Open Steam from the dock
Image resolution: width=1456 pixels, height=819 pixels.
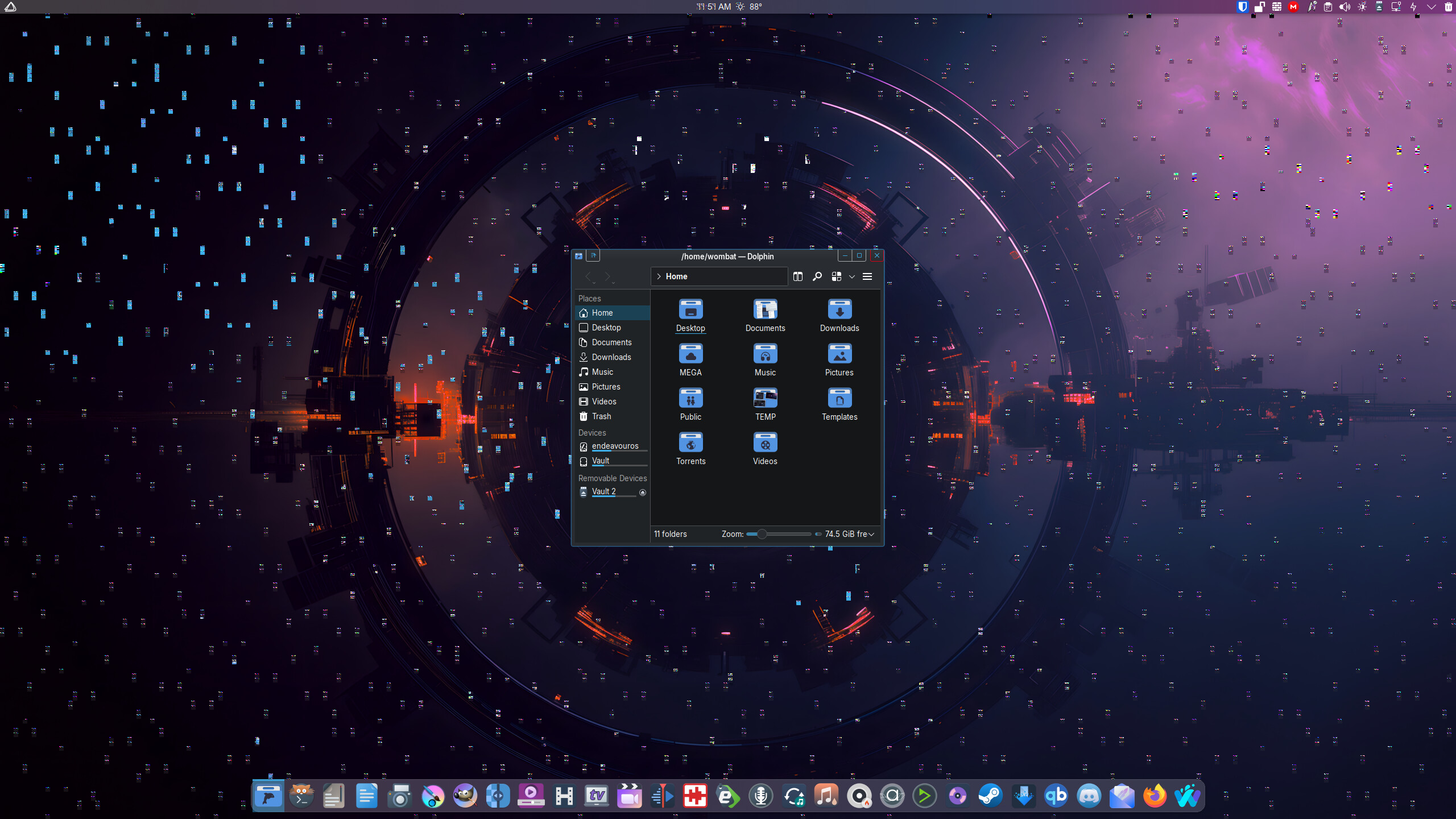990,795
